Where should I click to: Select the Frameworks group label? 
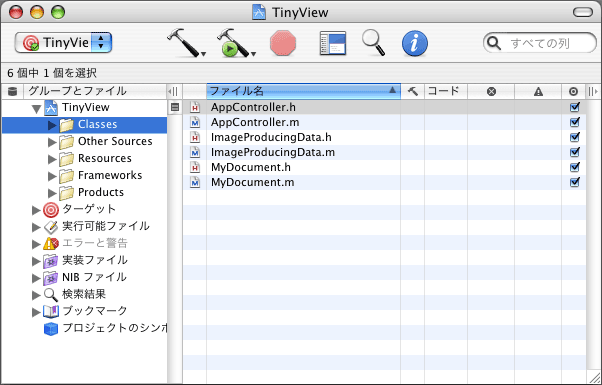[110, 175]
